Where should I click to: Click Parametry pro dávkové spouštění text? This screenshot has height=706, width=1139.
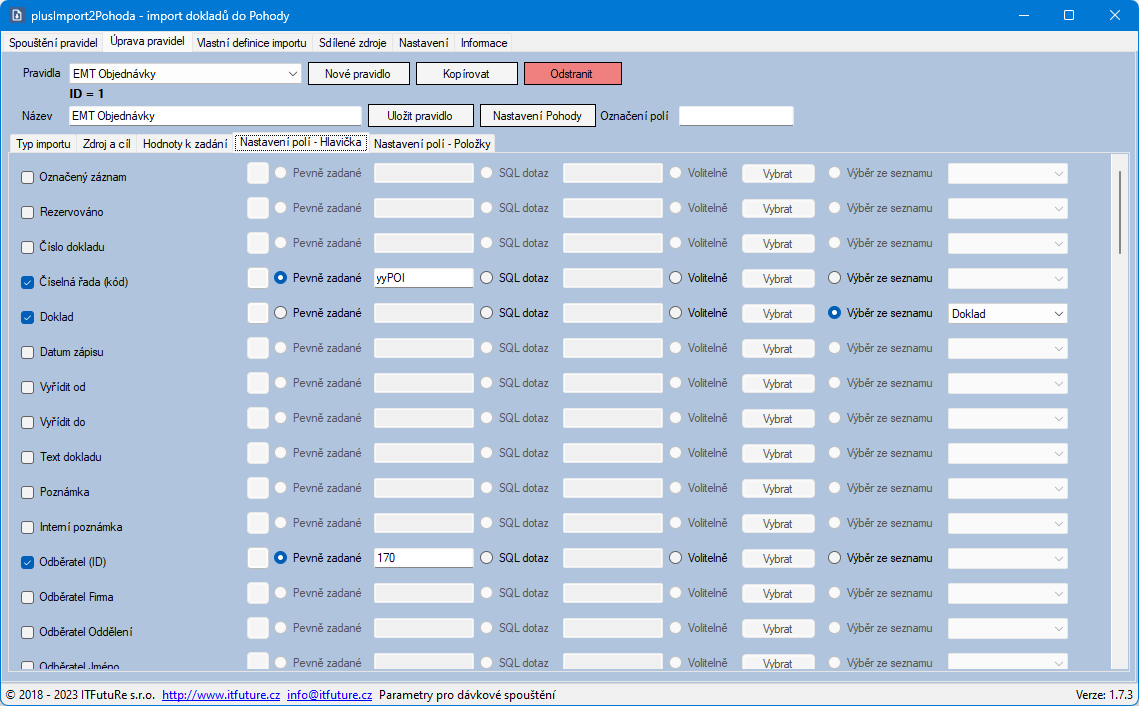tap(467, 695)
